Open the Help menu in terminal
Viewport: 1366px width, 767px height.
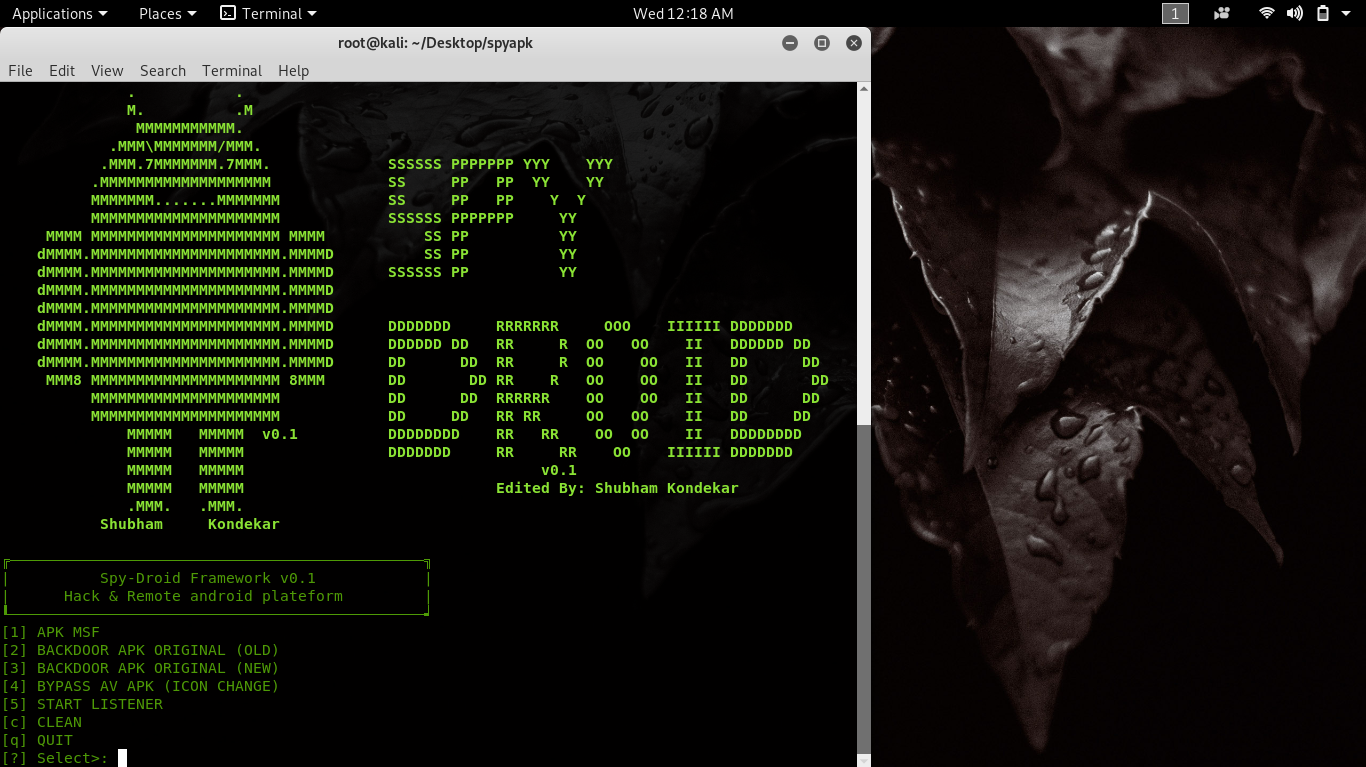(293, 70)
